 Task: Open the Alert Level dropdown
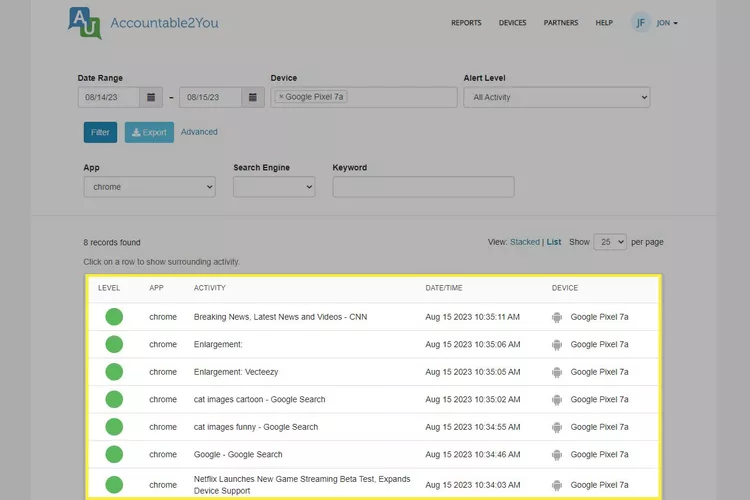tap(557, 97)
